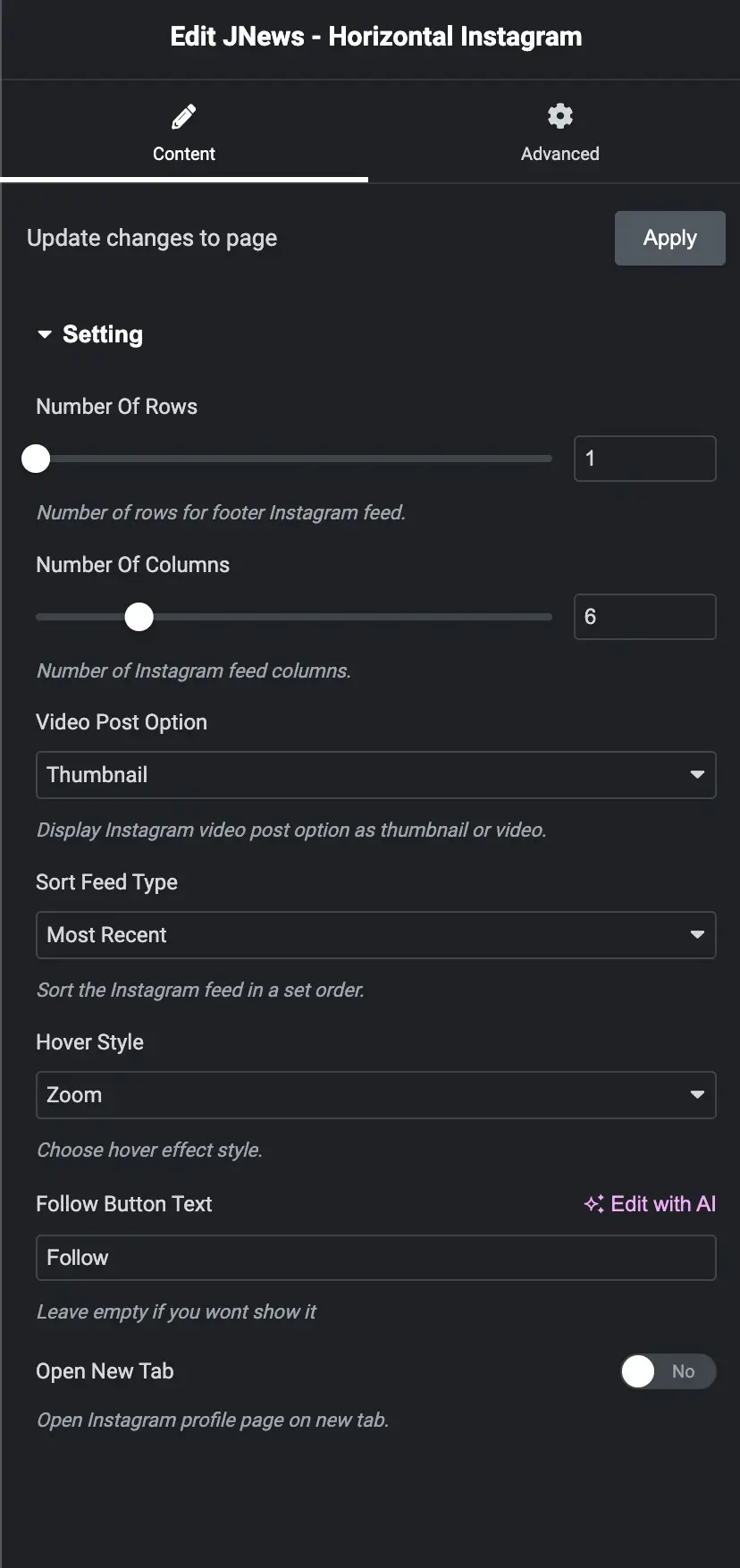Screen dimensions: 740x1568
Task: Click the pencil icon for Content
Action: (184, 116)
